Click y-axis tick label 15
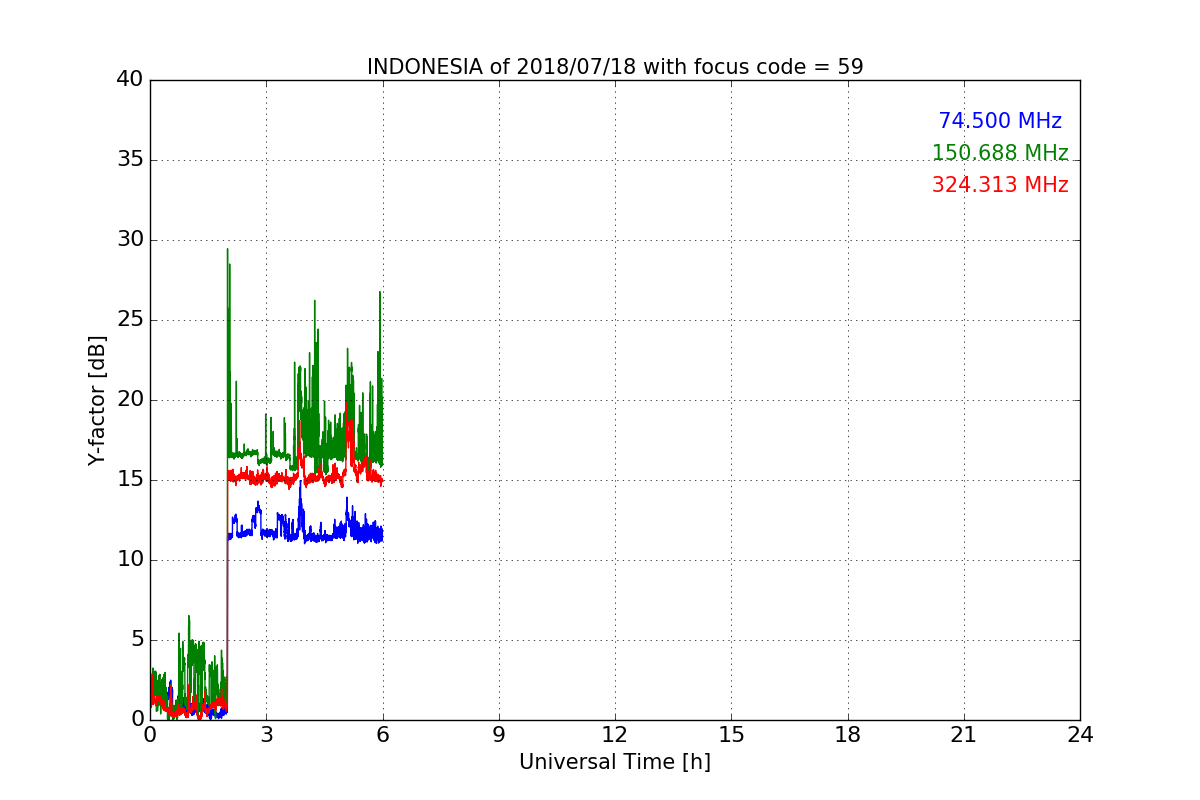This screenshot has height=800, width=1200. 130,480
